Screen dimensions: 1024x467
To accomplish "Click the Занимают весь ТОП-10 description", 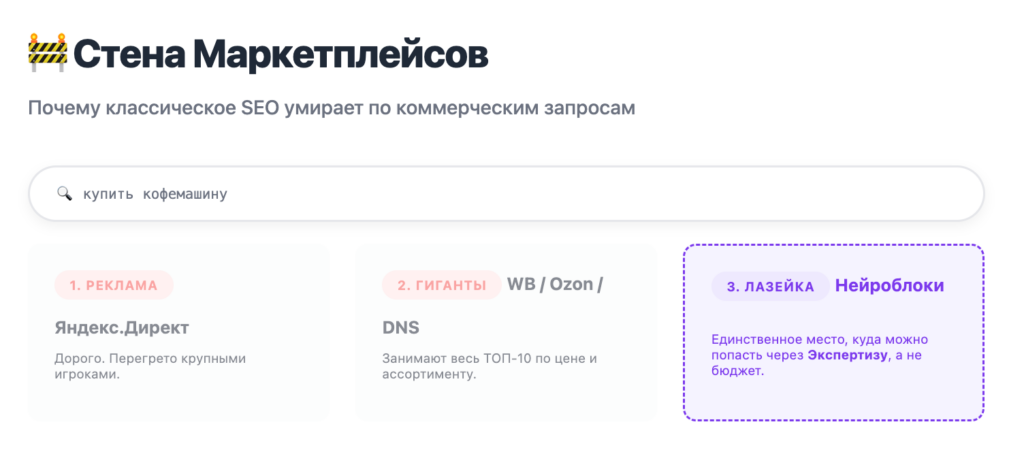I will [490, 368].
